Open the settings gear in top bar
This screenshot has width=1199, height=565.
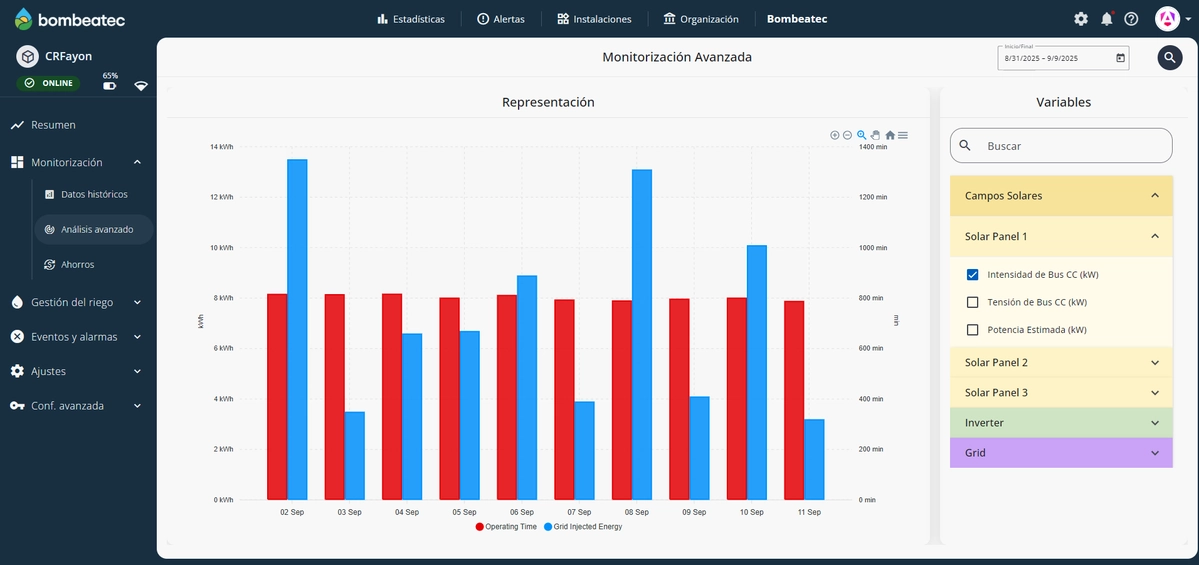coord(1081,19)
